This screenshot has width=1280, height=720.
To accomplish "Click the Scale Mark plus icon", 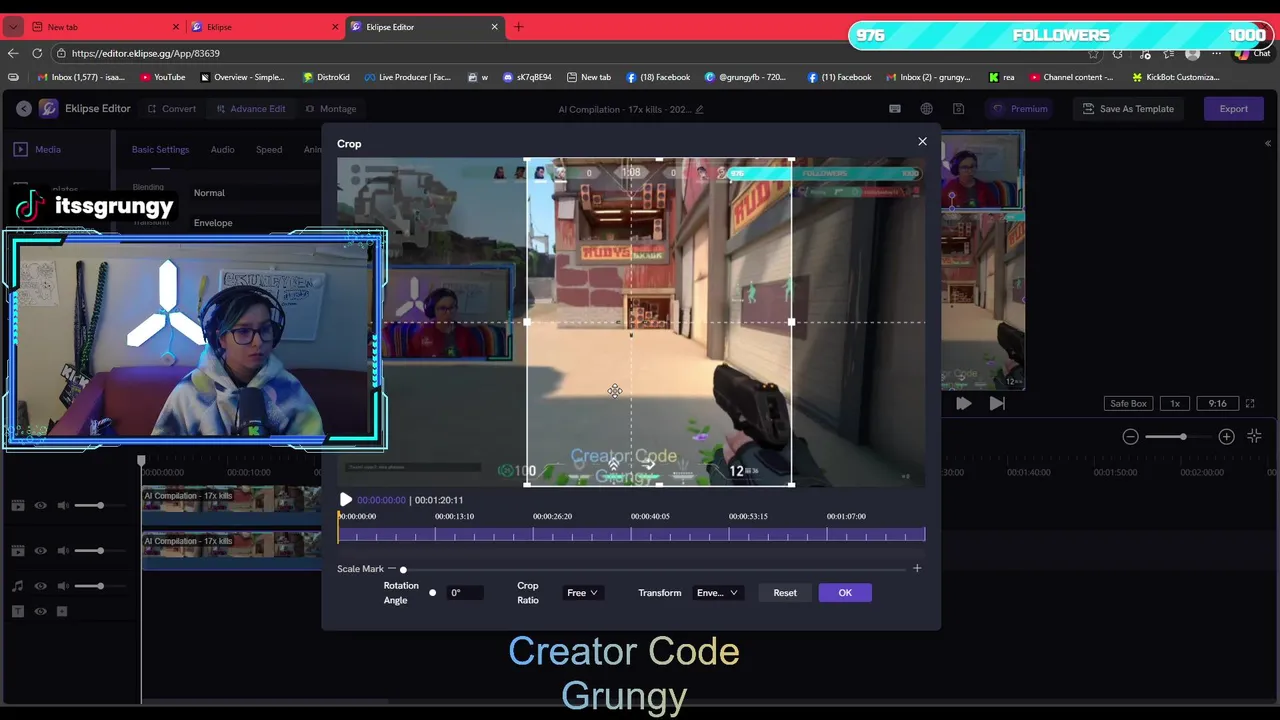I will click(x=917, y=568).
